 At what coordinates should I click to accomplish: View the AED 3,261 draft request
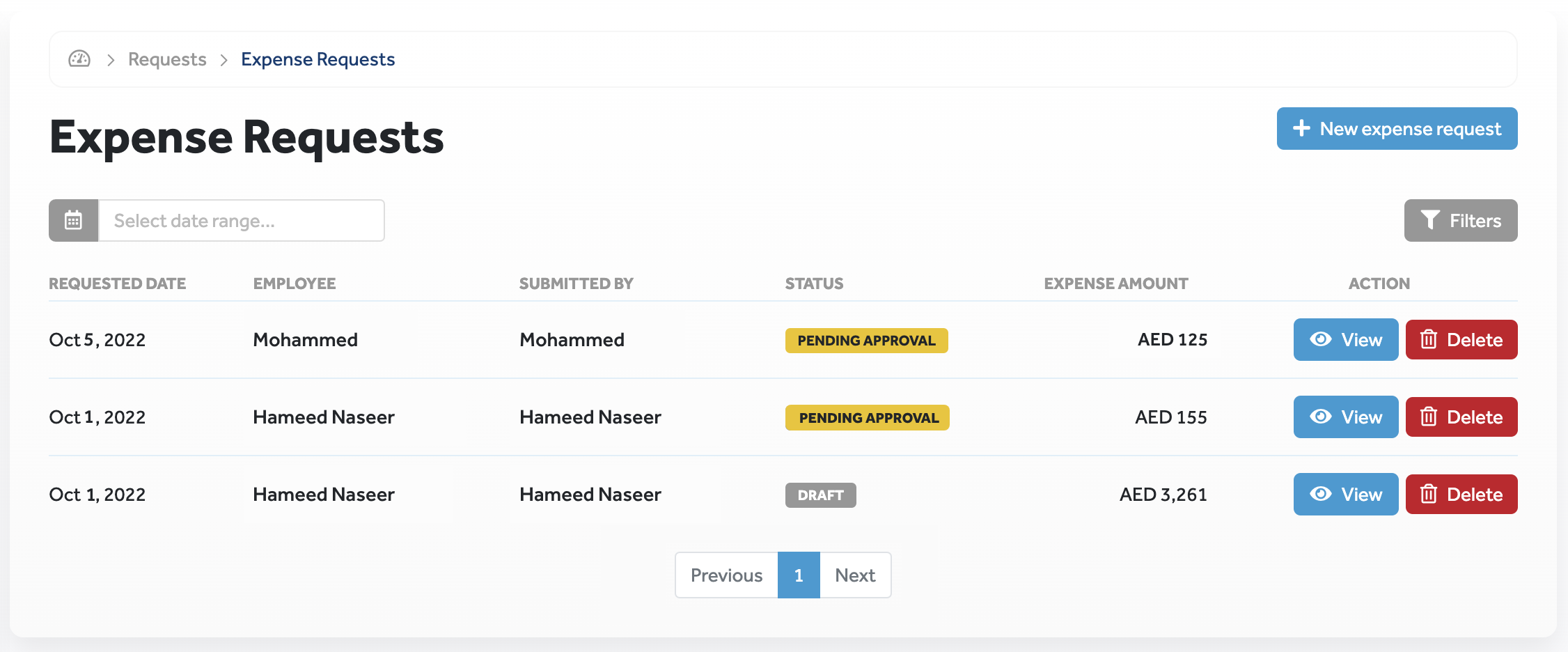point(1345,495)
